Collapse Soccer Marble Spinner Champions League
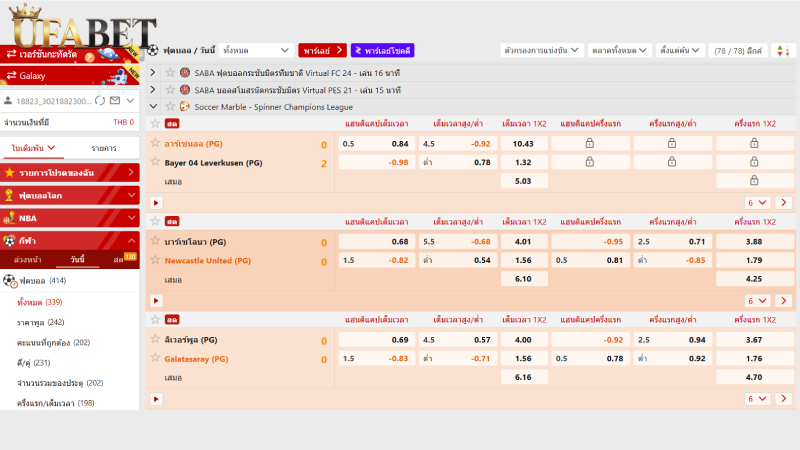Viewport: 800px width, 450px height. pyautogui.click(x=153, y=107)
